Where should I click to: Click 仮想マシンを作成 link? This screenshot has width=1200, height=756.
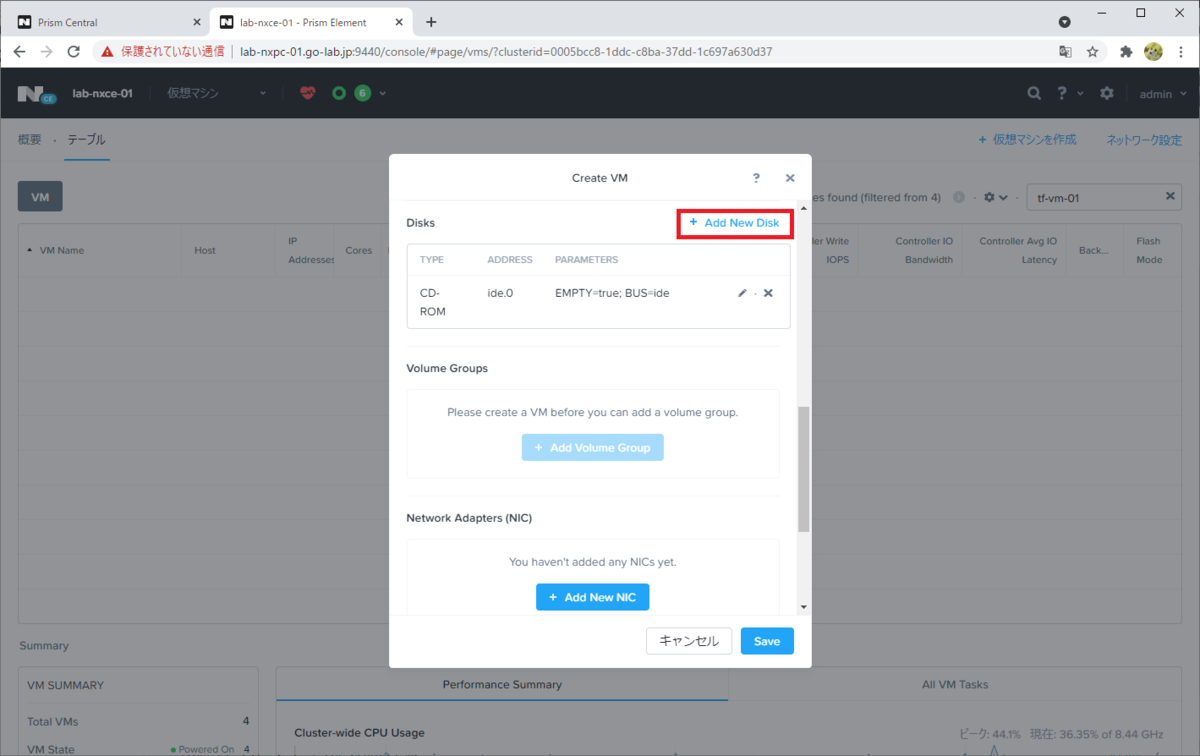pos(1027,140)
